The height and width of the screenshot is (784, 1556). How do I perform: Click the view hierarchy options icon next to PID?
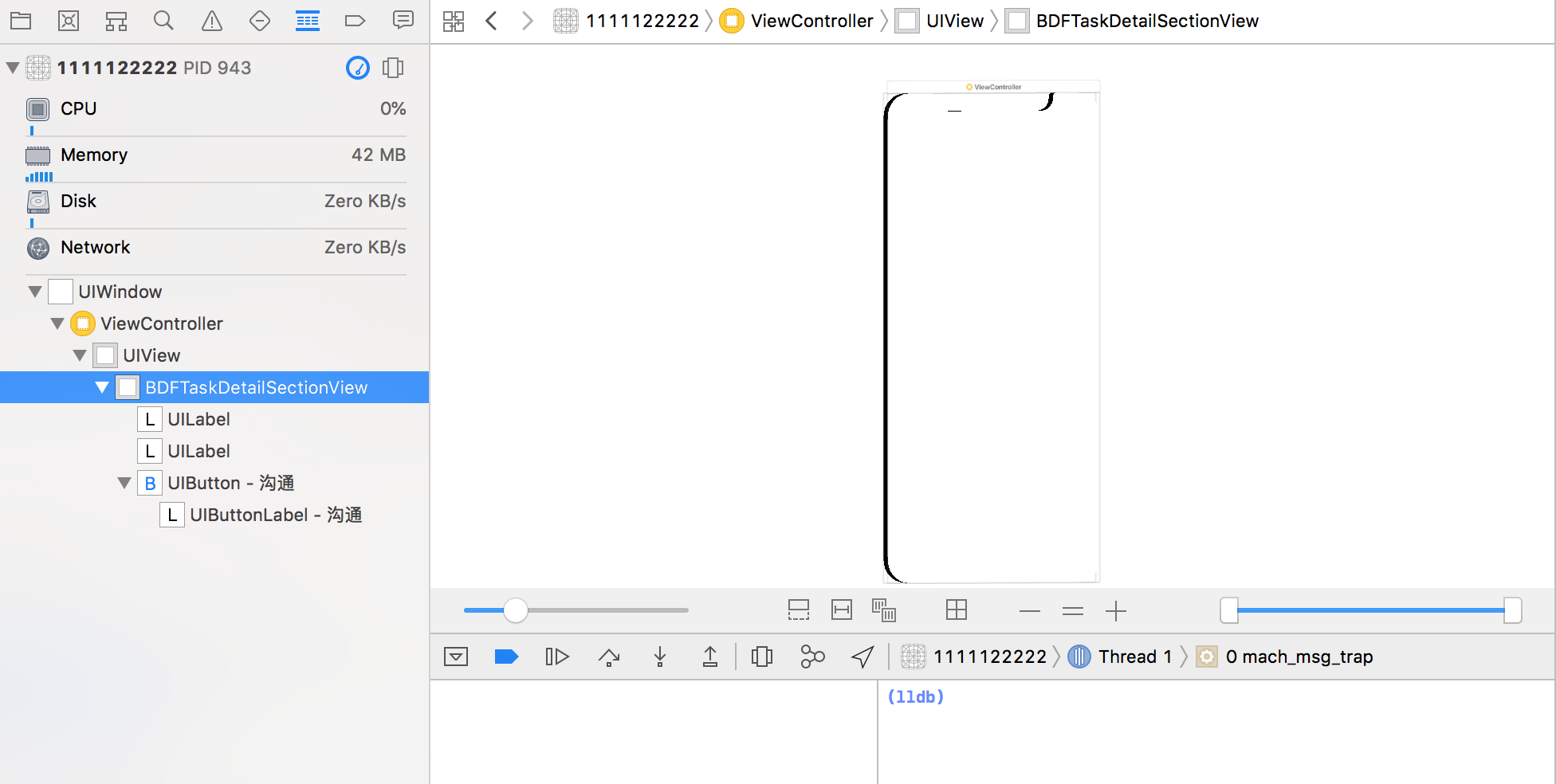393,68
